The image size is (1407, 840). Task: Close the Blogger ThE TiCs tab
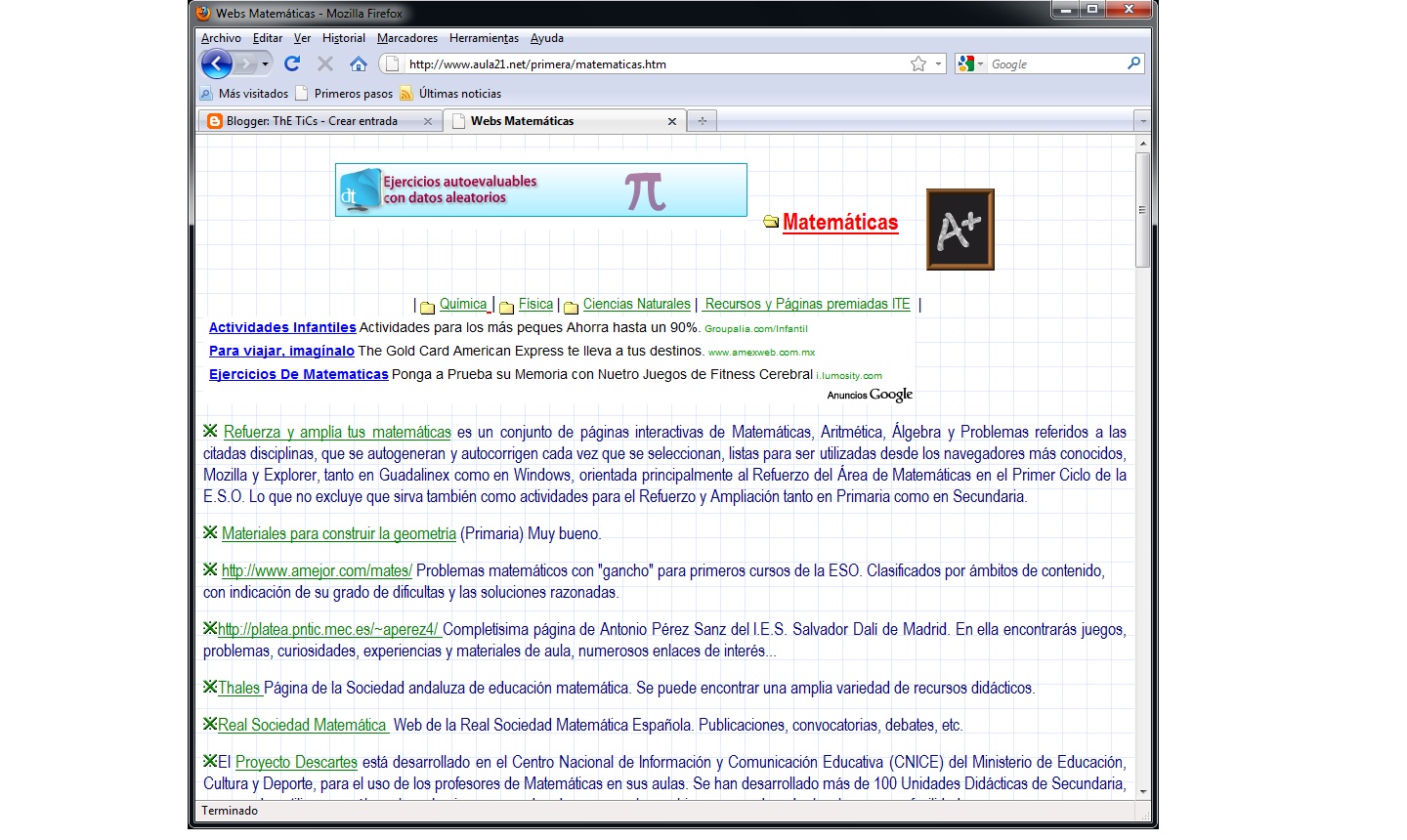pyautogui.click(x=428, y=121)
